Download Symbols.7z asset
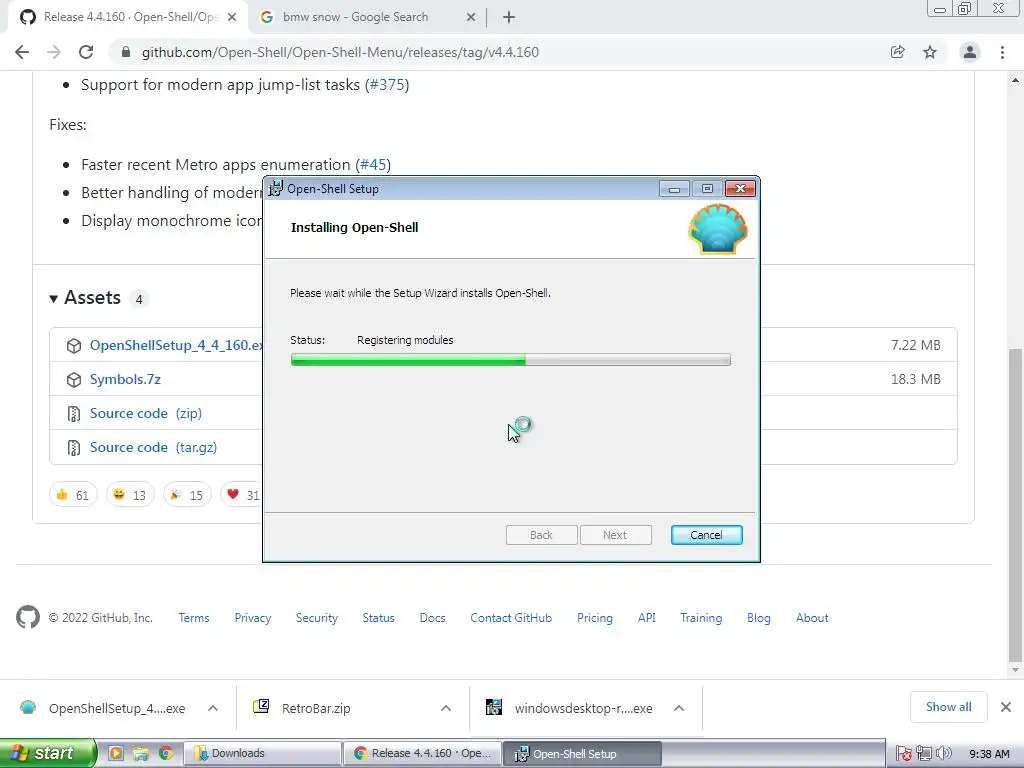This screenshot has height=768, width=1024. [x=125, y=379]
